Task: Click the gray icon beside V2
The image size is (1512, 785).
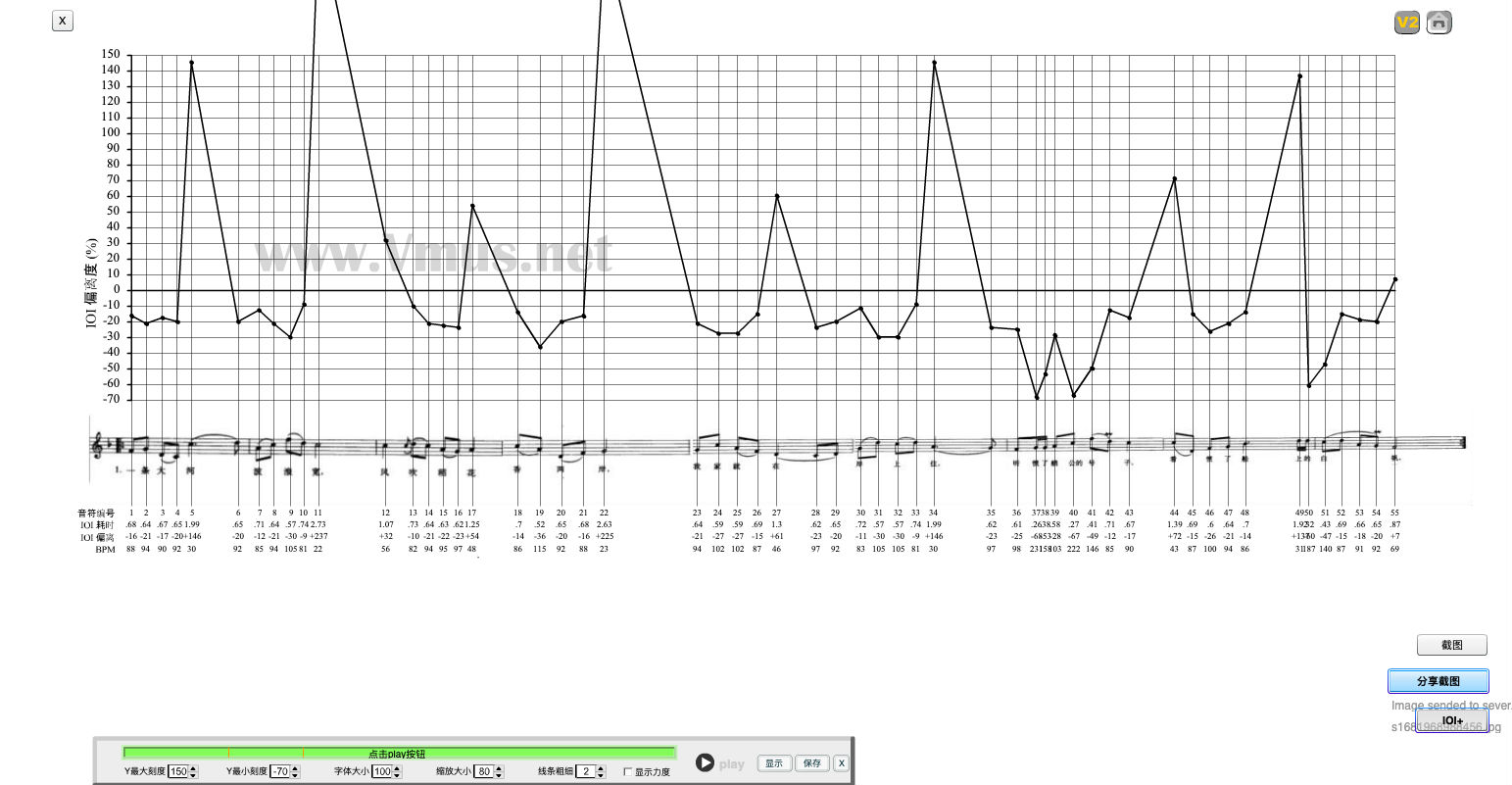Action: tap(1439, 23)
